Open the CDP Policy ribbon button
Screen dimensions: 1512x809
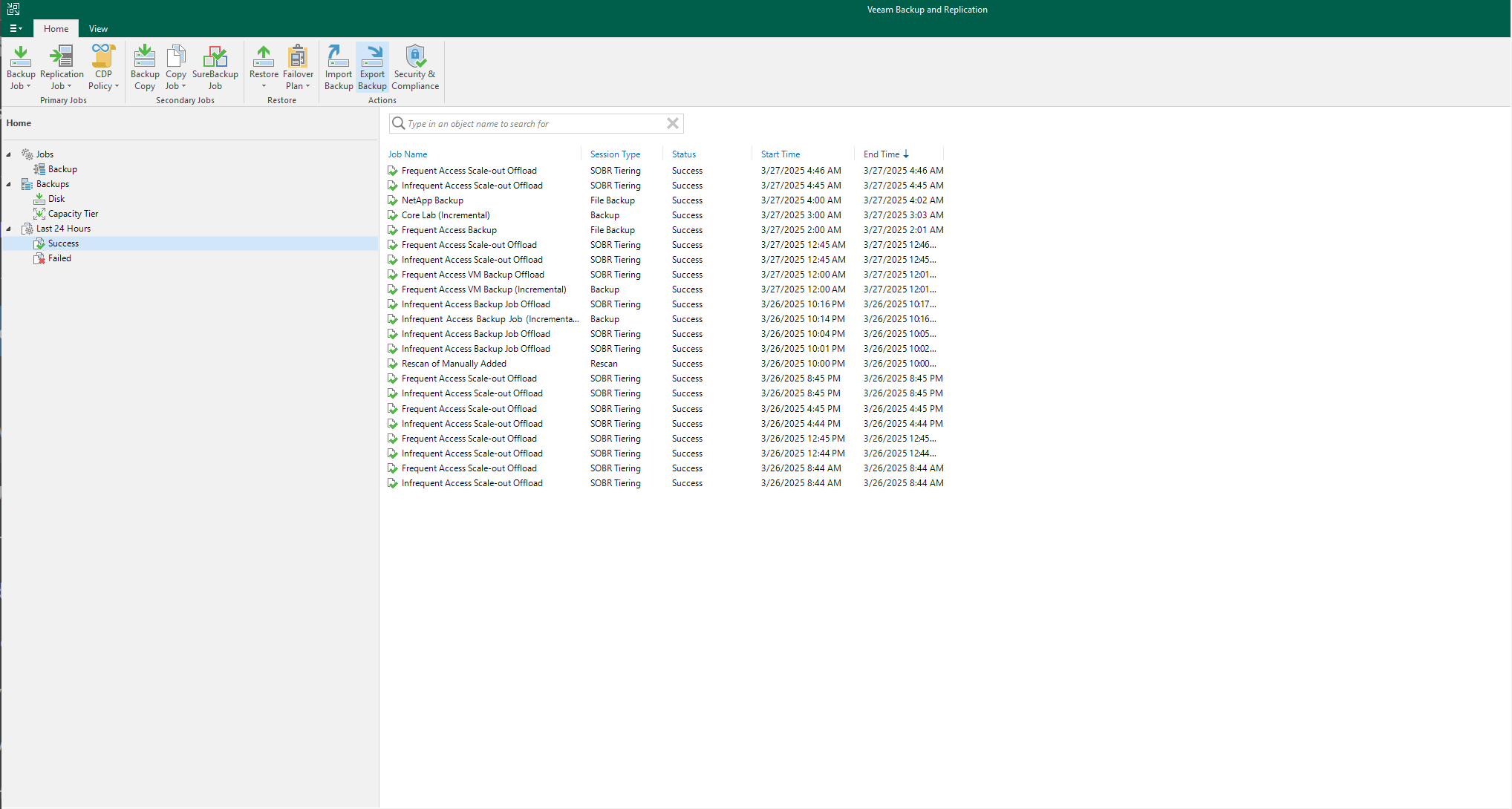pos(103,68)
